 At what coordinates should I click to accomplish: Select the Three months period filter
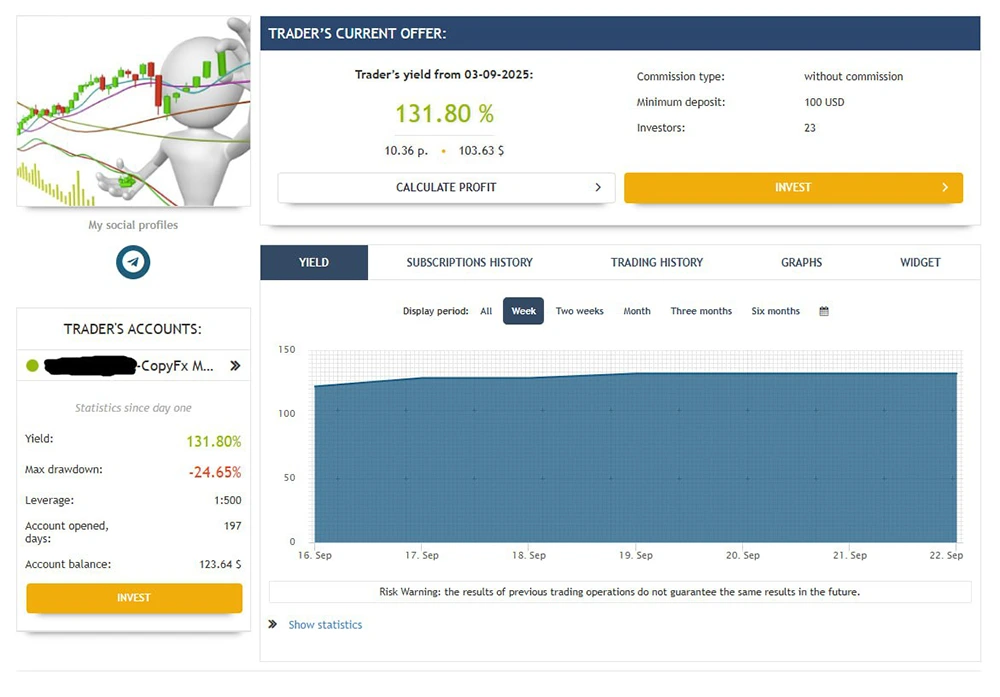701,311
